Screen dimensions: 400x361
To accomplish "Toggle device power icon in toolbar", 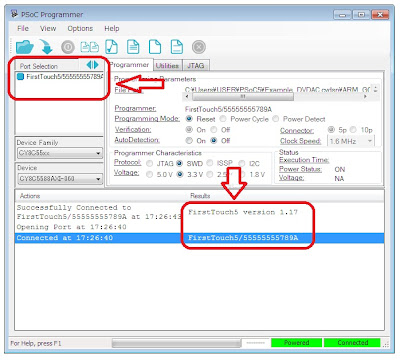I will click(x=68, y=47).
